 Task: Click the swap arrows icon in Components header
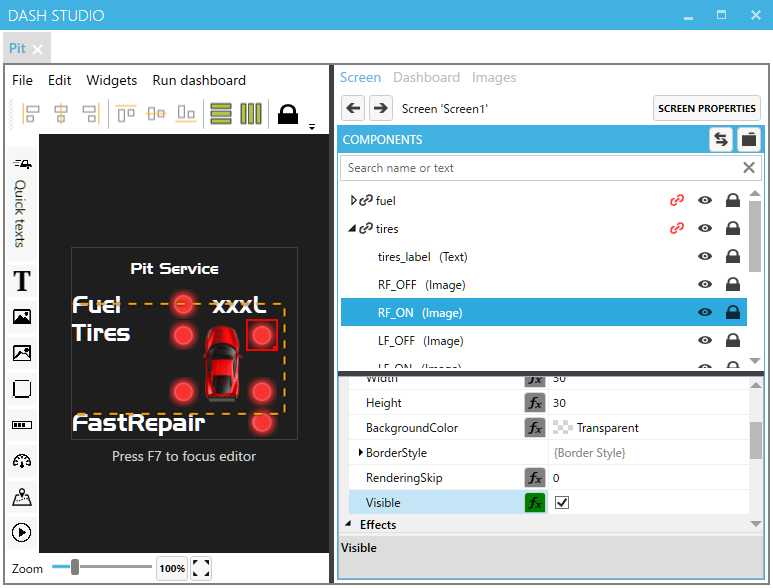(721, 139)
